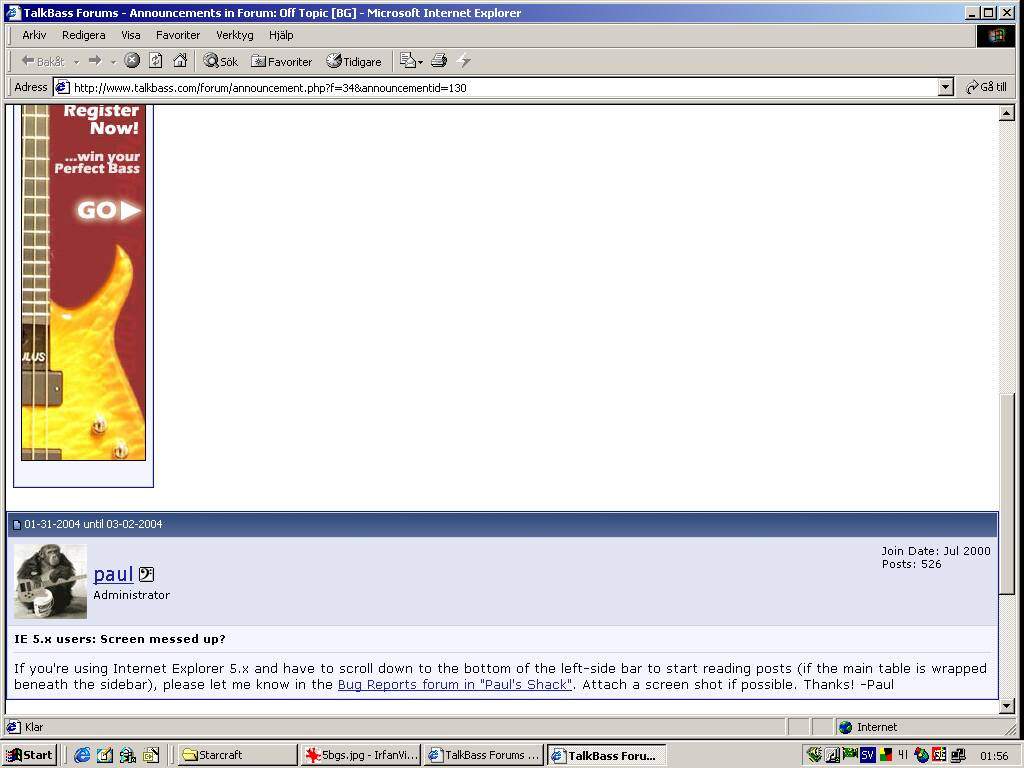Click the 'Posts: 526' text
This screenshot has width=1024, height=768.
pyautogui.click(x=912, y=564)
